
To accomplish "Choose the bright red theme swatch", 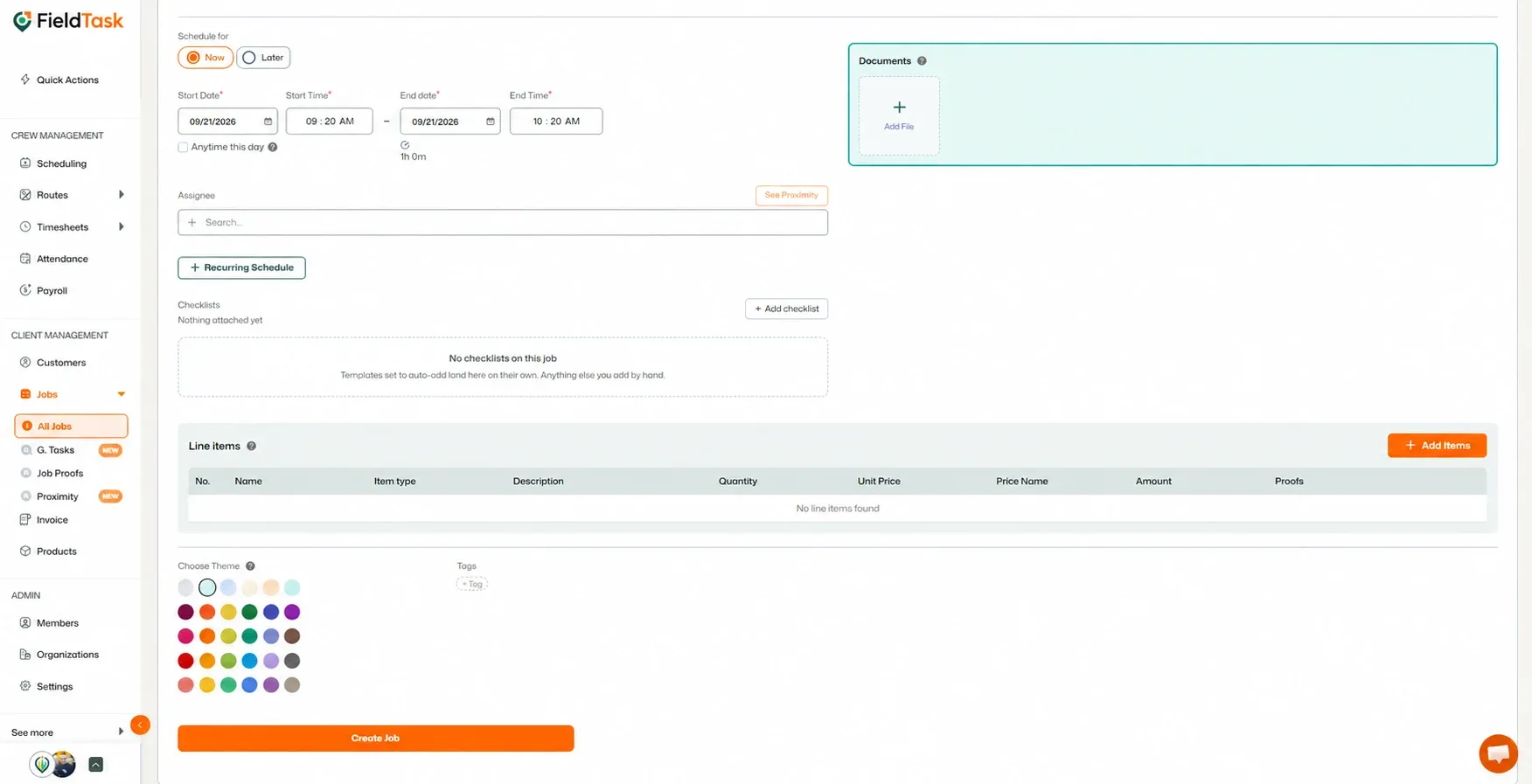I will [185, 661].
